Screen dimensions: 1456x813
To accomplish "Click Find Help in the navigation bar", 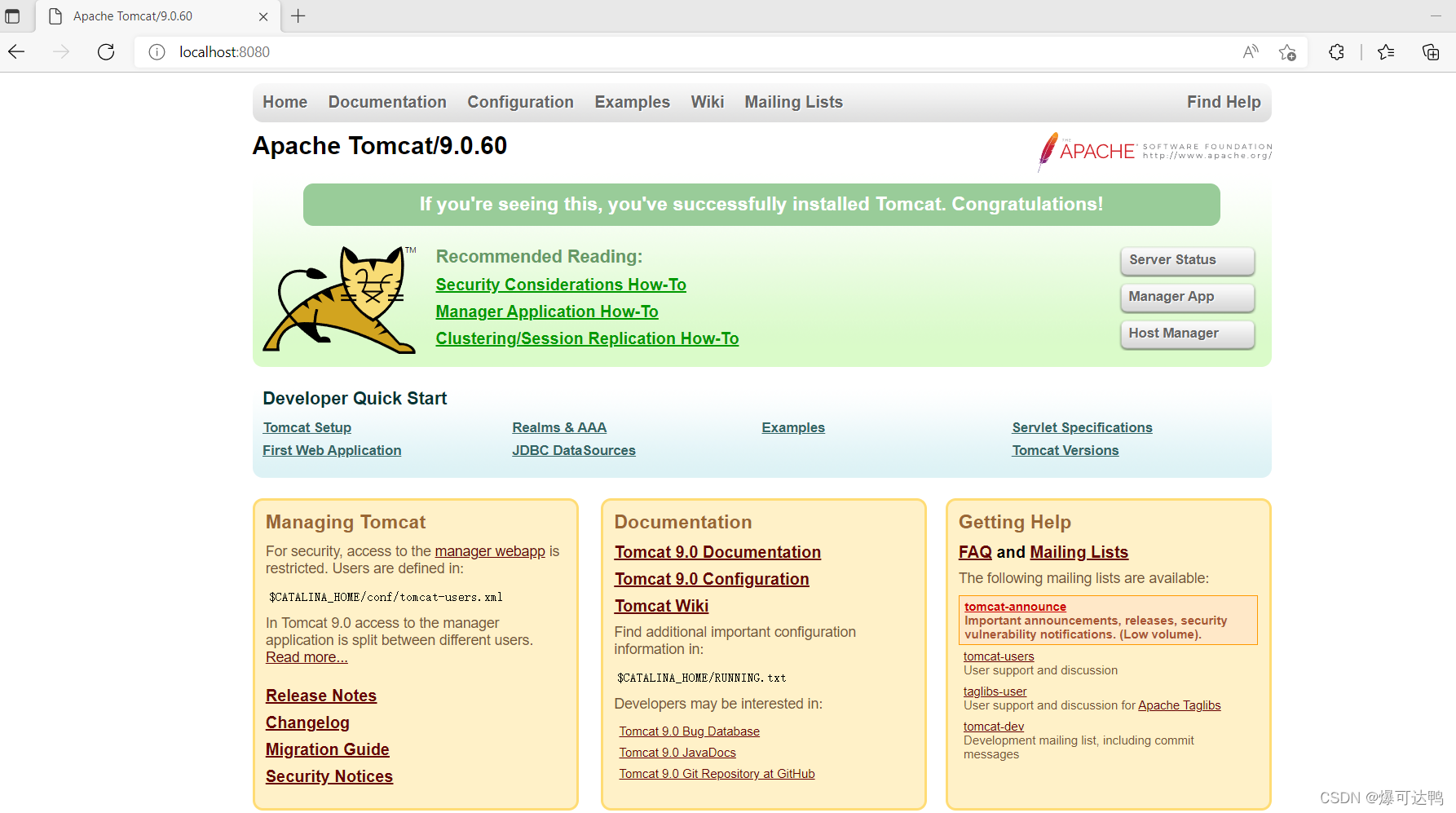I will coord(1223,102).
